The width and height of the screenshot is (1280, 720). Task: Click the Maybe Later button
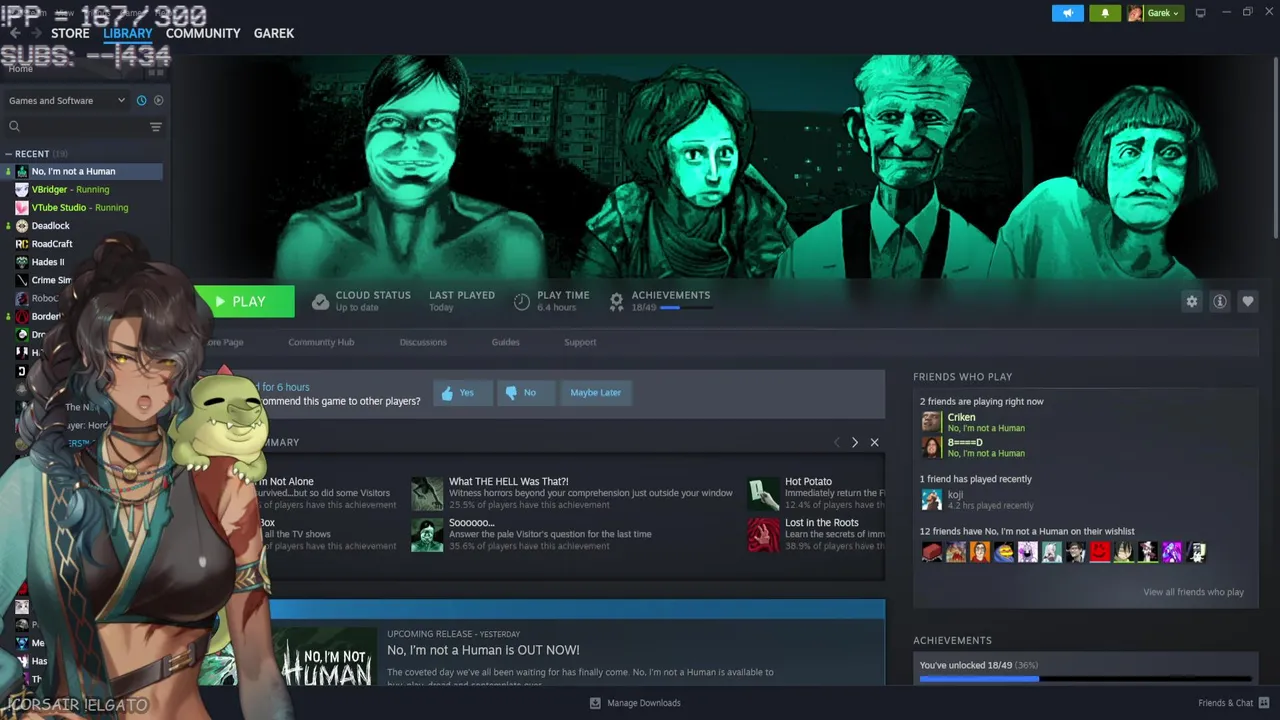tap(596, 392)
